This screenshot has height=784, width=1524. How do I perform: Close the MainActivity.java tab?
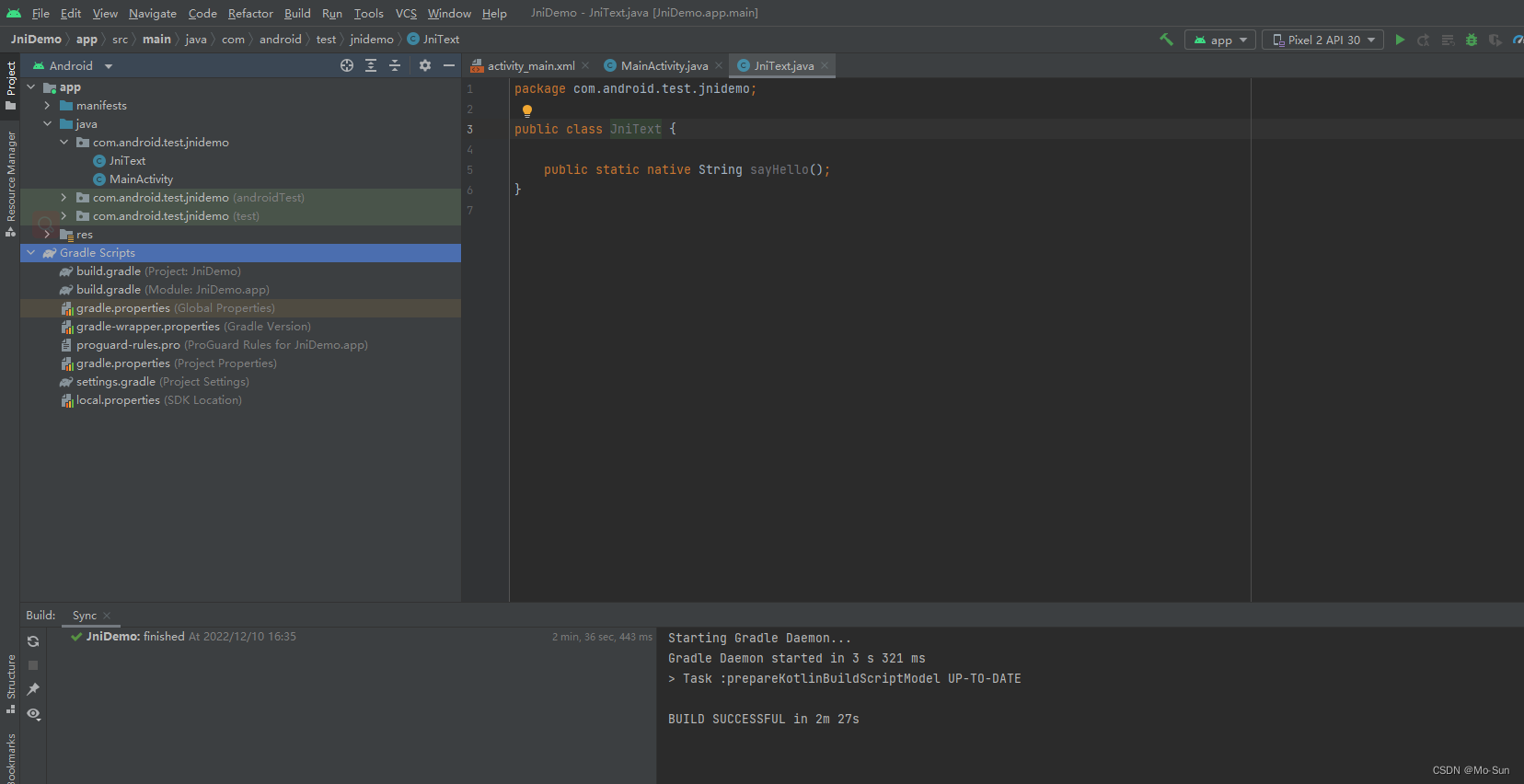click(719, 65)
